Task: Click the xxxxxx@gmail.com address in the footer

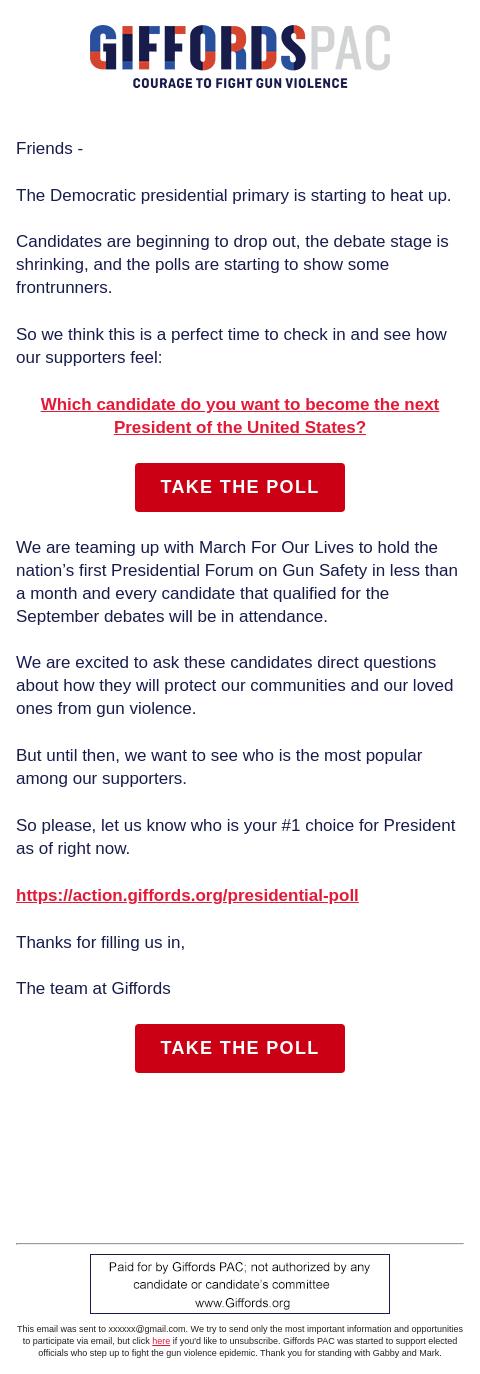Action: pyautogui.click(x=147, y=1329)
